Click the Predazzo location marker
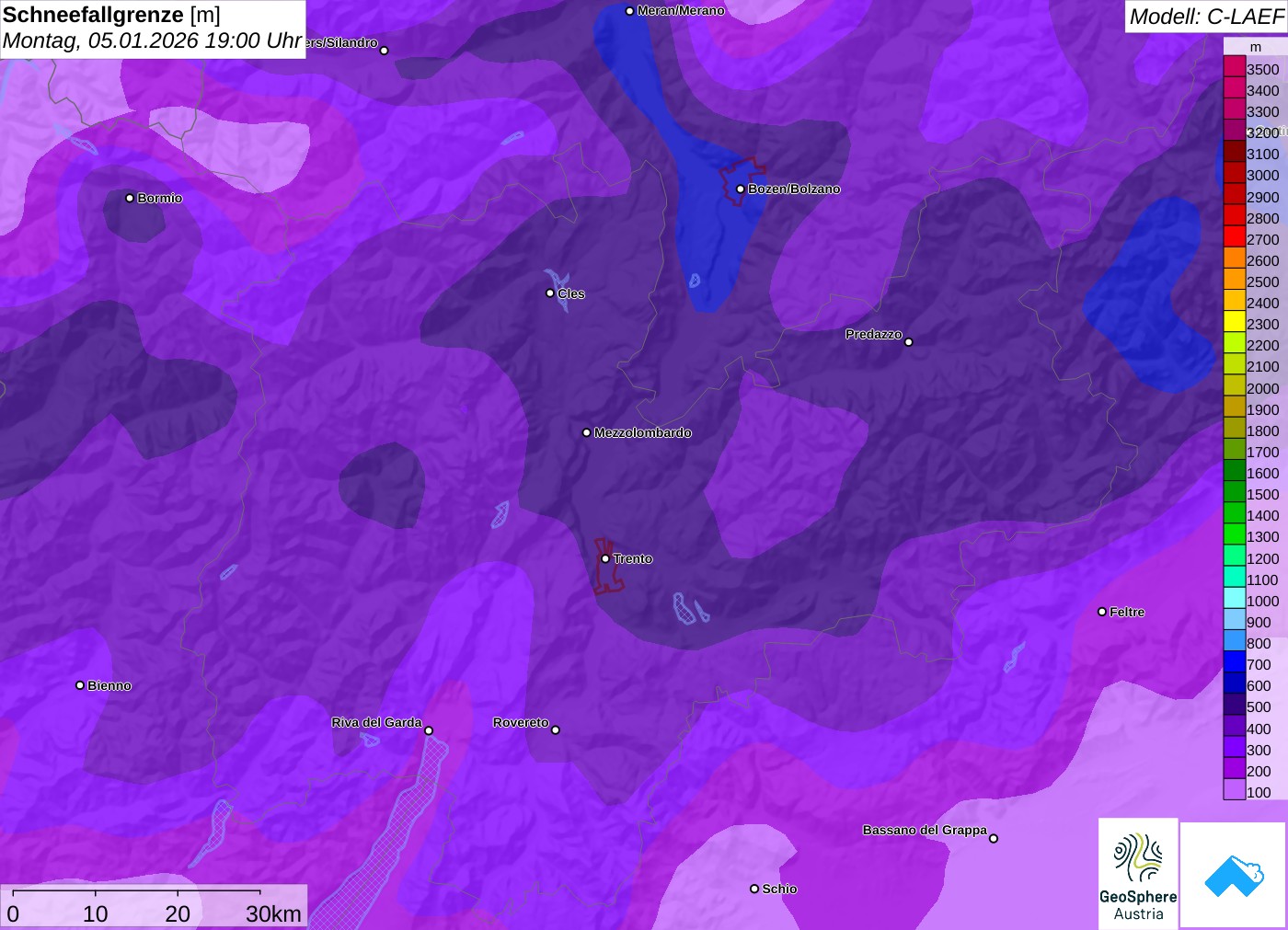The height and width of the screenshot is (930, 1288). click(909, 342)
